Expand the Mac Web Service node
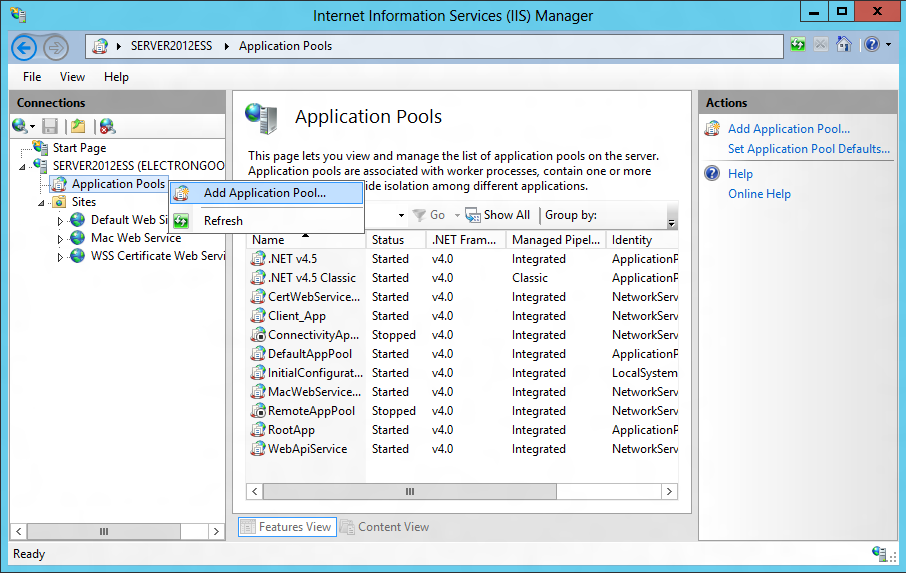Screen dimensions: 906x573 point(60,239)
